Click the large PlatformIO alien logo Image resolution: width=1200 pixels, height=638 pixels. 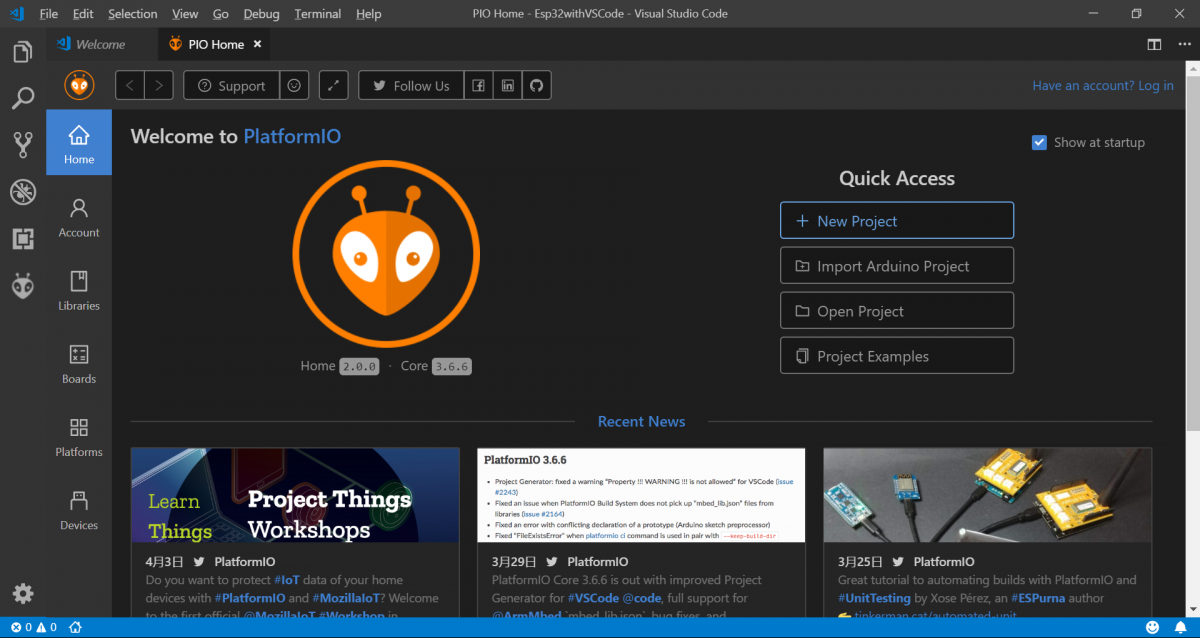pyautogui.click(x=387, y=254)
